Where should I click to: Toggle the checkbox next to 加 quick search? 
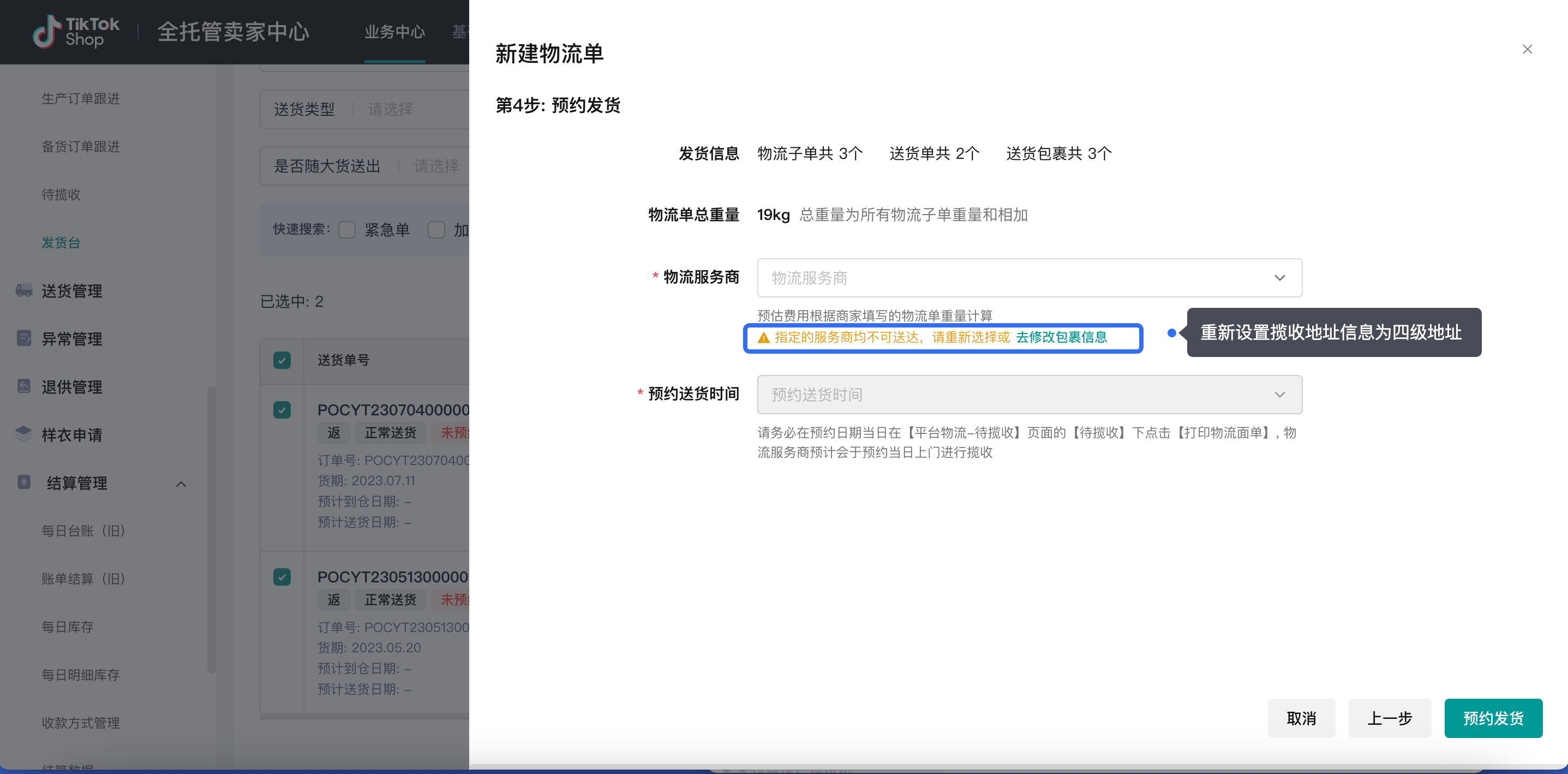(436, 230)
